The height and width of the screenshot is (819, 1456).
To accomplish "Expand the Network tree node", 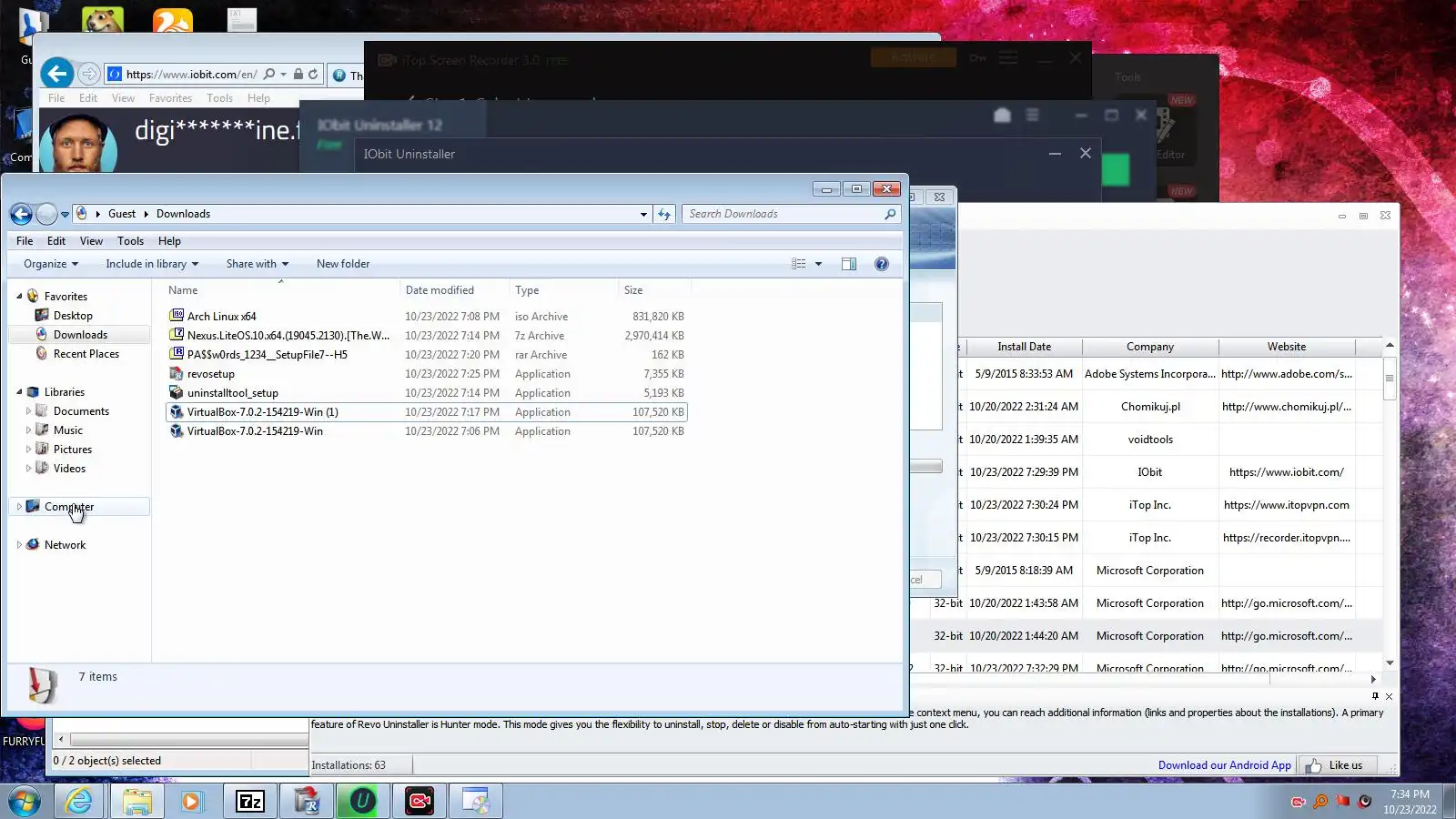I will pyautogui.click(x=19, y=544).
